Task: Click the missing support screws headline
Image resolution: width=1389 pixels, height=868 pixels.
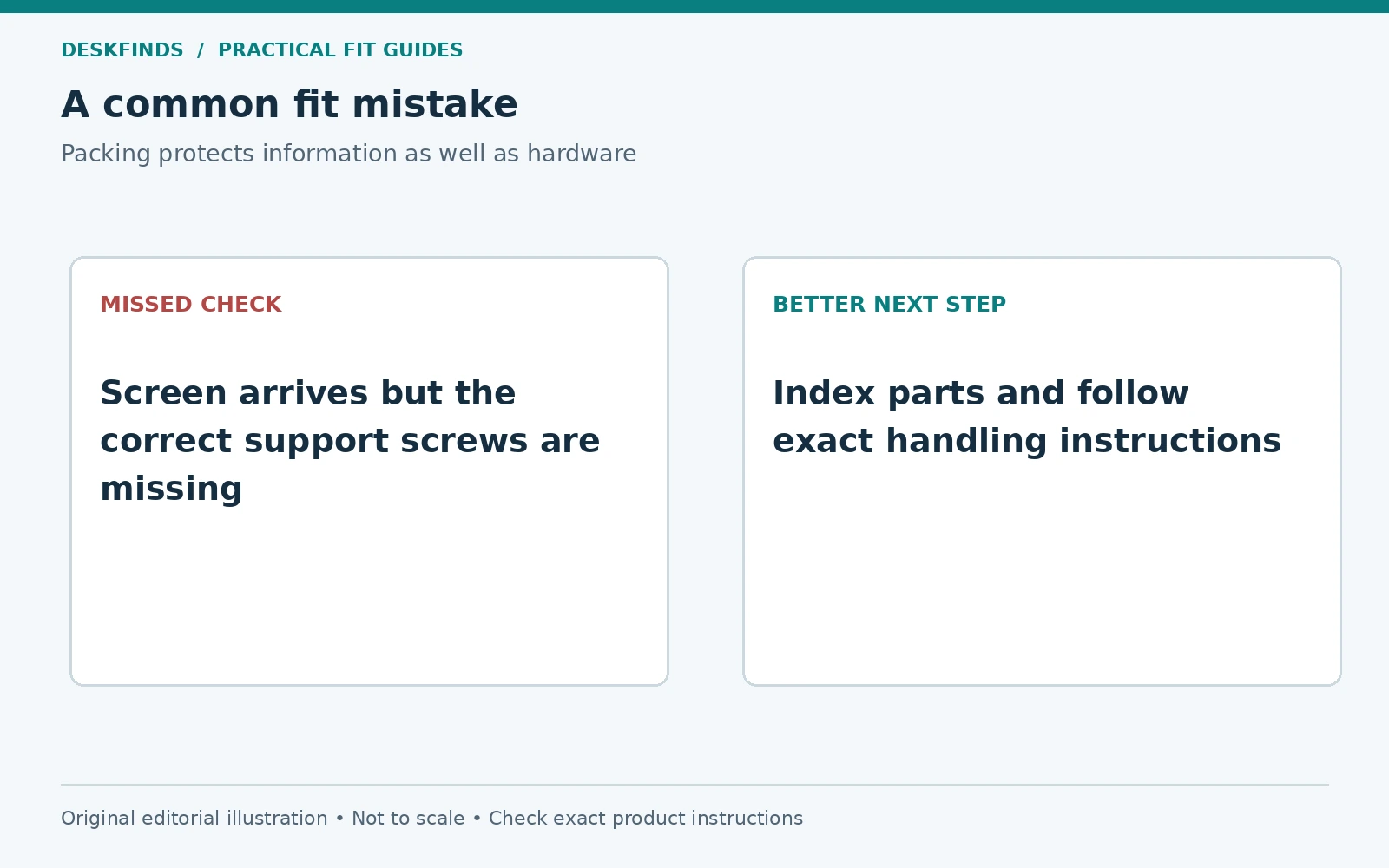Action: point(350,441)
